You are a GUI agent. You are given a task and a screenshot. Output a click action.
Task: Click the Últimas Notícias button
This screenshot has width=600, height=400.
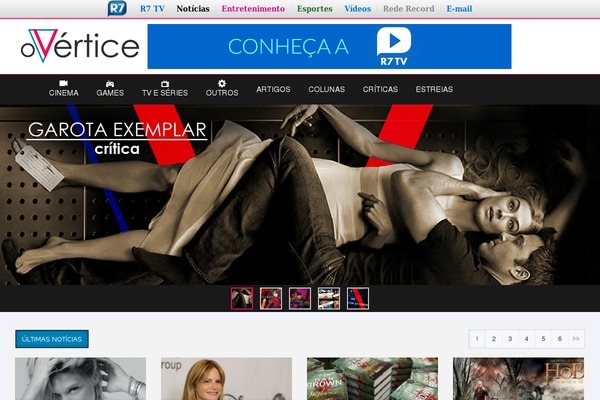(52, 339)
